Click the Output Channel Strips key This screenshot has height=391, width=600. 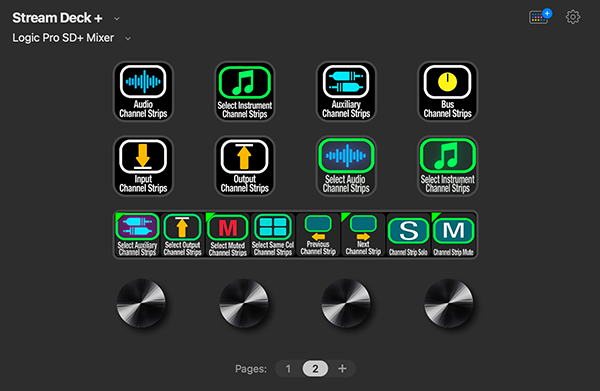(x=245, y=166)
